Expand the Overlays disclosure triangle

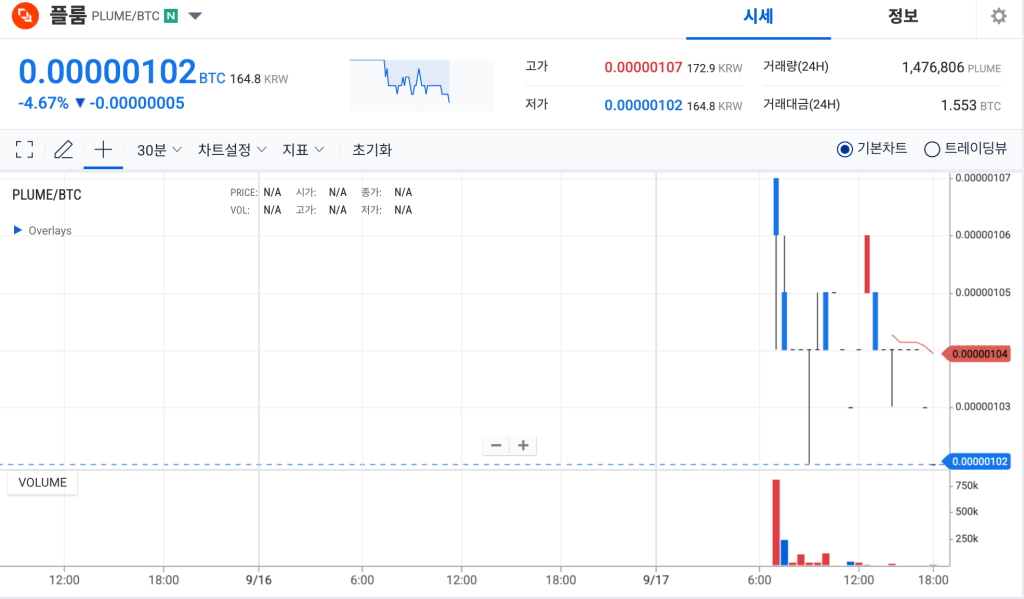[18, 230]
